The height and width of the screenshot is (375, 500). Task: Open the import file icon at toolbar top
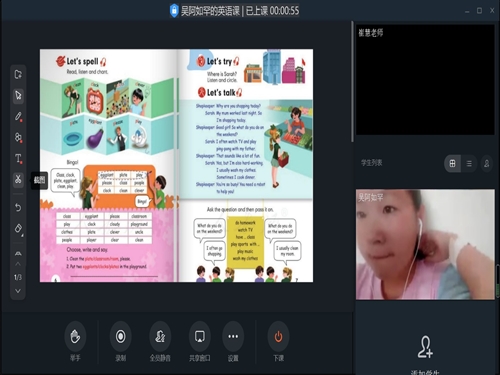(18, 74)
